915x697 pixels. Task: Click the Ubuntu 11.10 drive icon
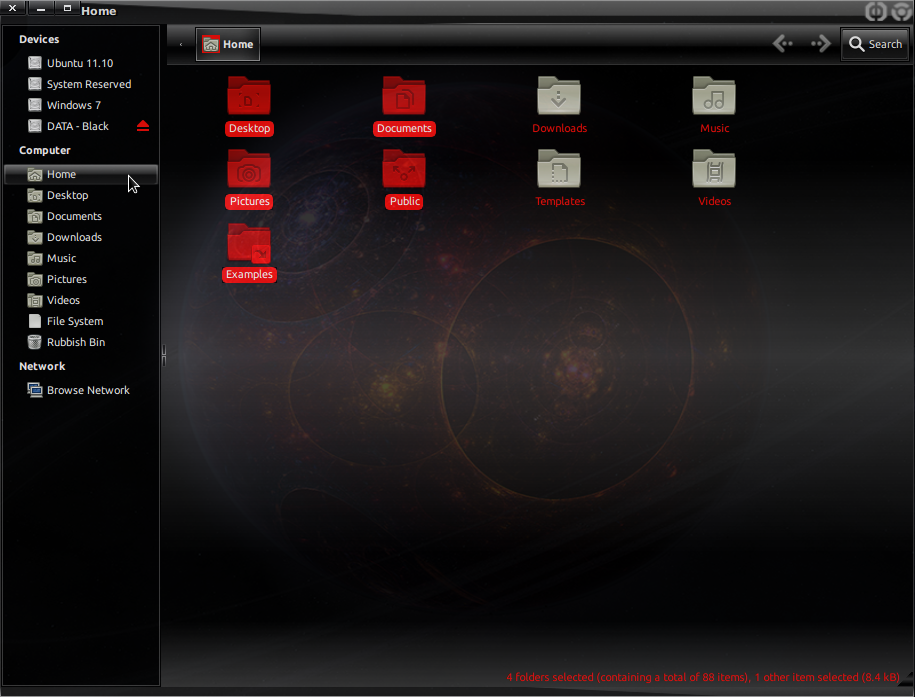[35, 63]
